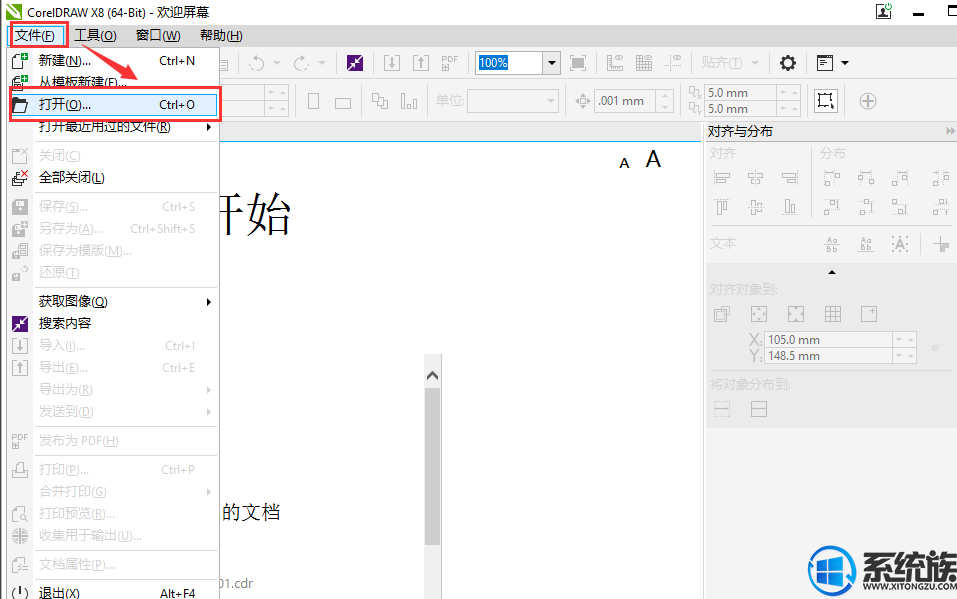The image size is (957, 599).
Task: Click the align bottom icon
Action: 789,207
